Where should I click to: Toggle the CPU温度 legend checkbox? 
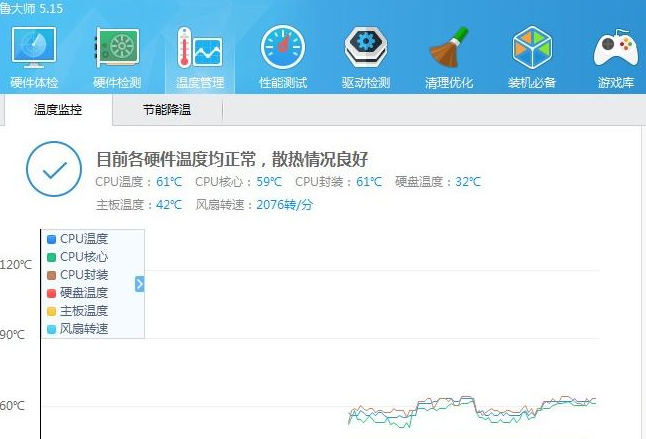pyautogui.click(x=52, y=239)
